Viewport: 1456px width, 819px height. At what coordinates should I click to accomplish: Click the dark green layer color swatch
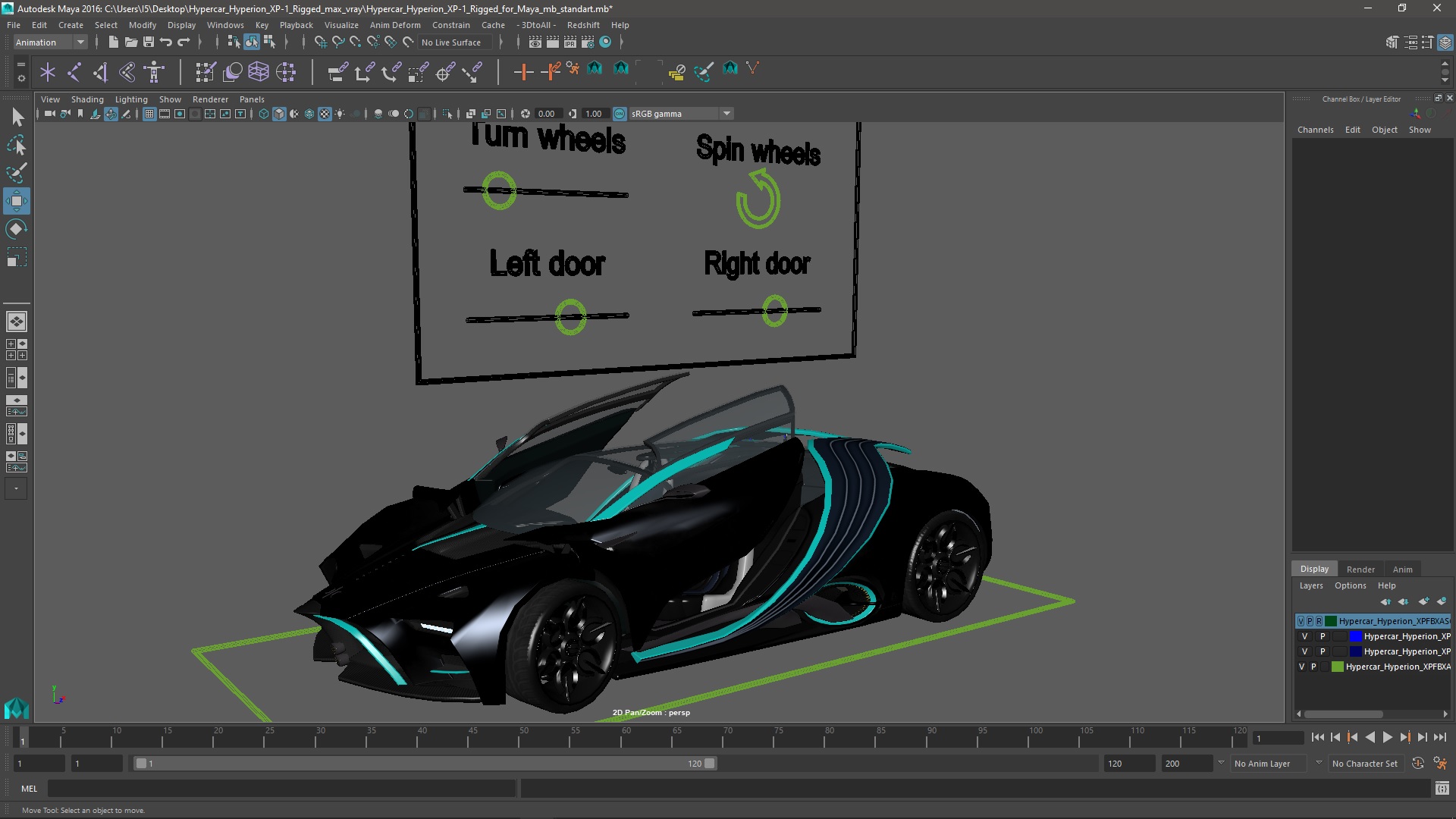(1331, 621)
